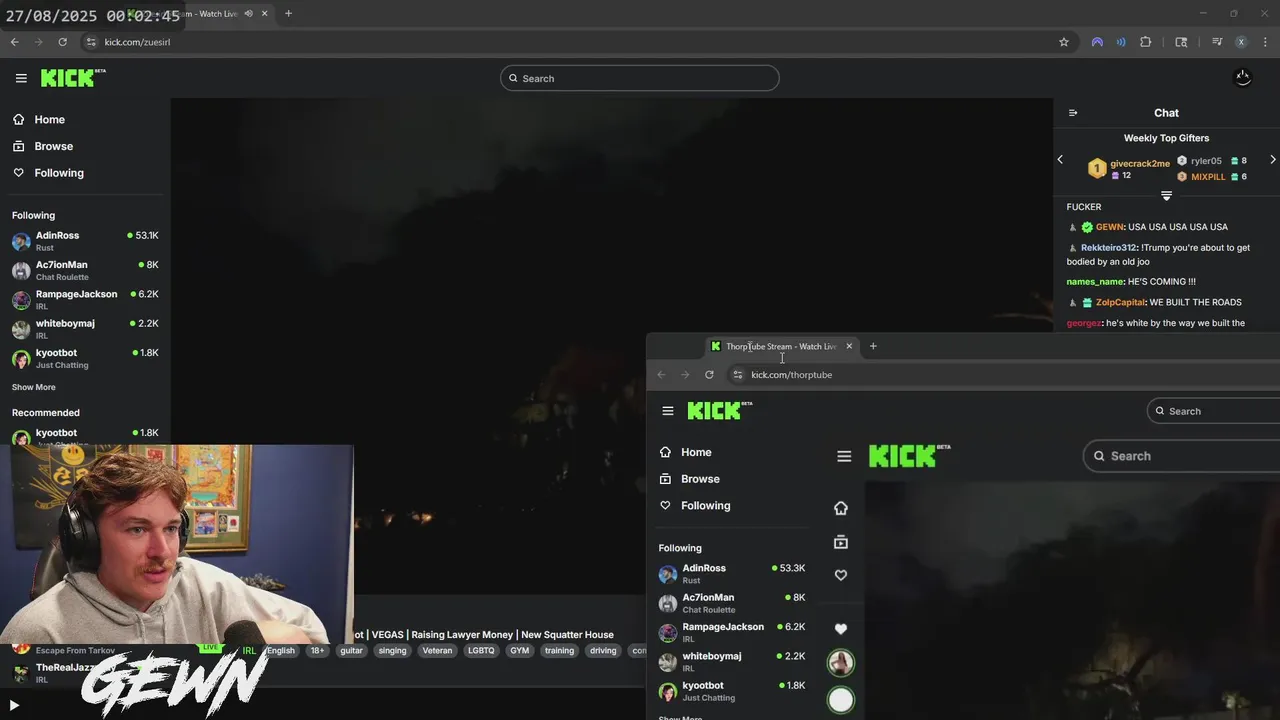Open a new tab in main browser
The height and width of the screenshot is (720, 1280).
tap(288, 13)
